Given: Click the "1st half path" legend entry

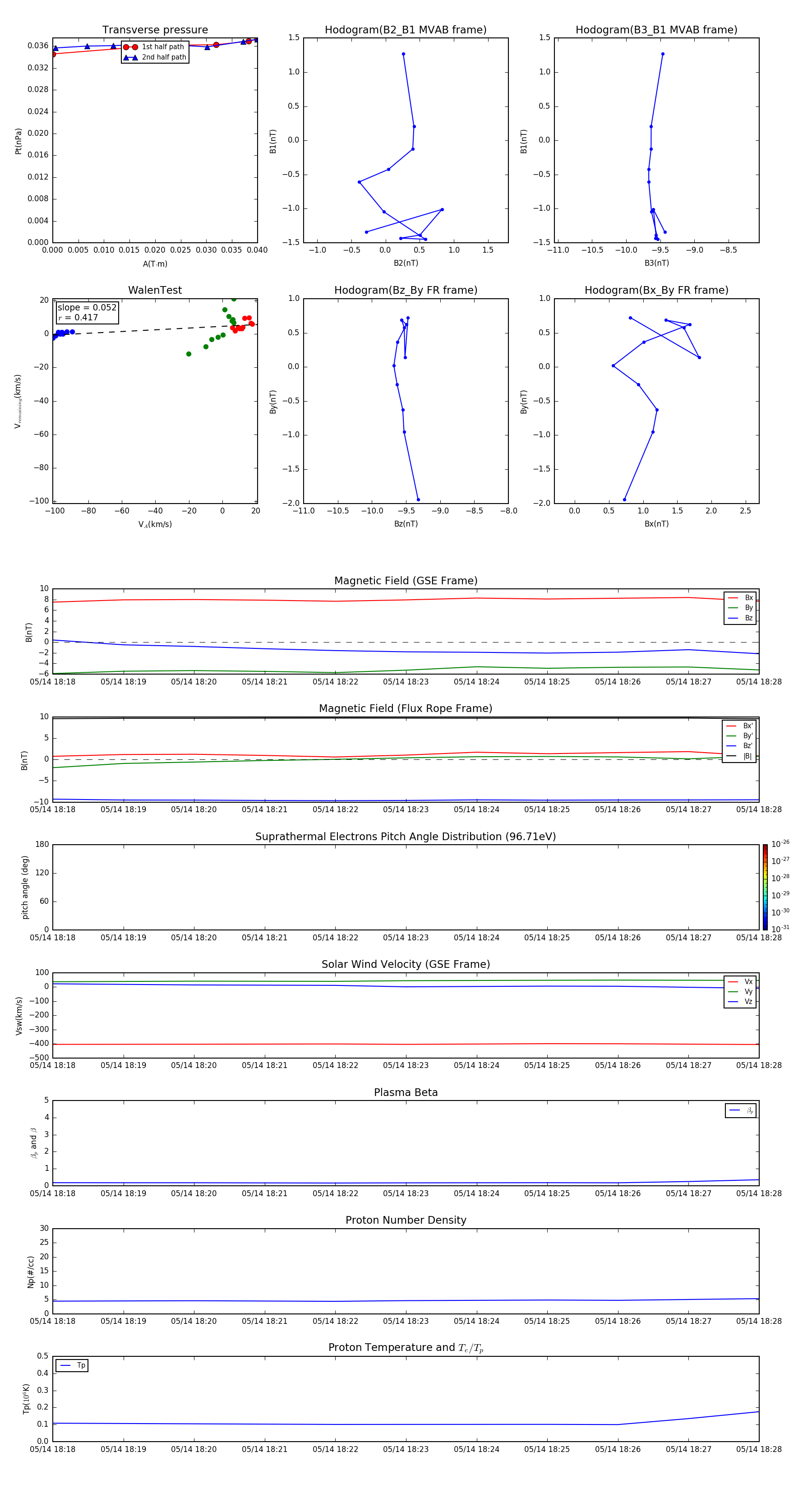Looking at the screenshot, I should [x=162, y=47].
